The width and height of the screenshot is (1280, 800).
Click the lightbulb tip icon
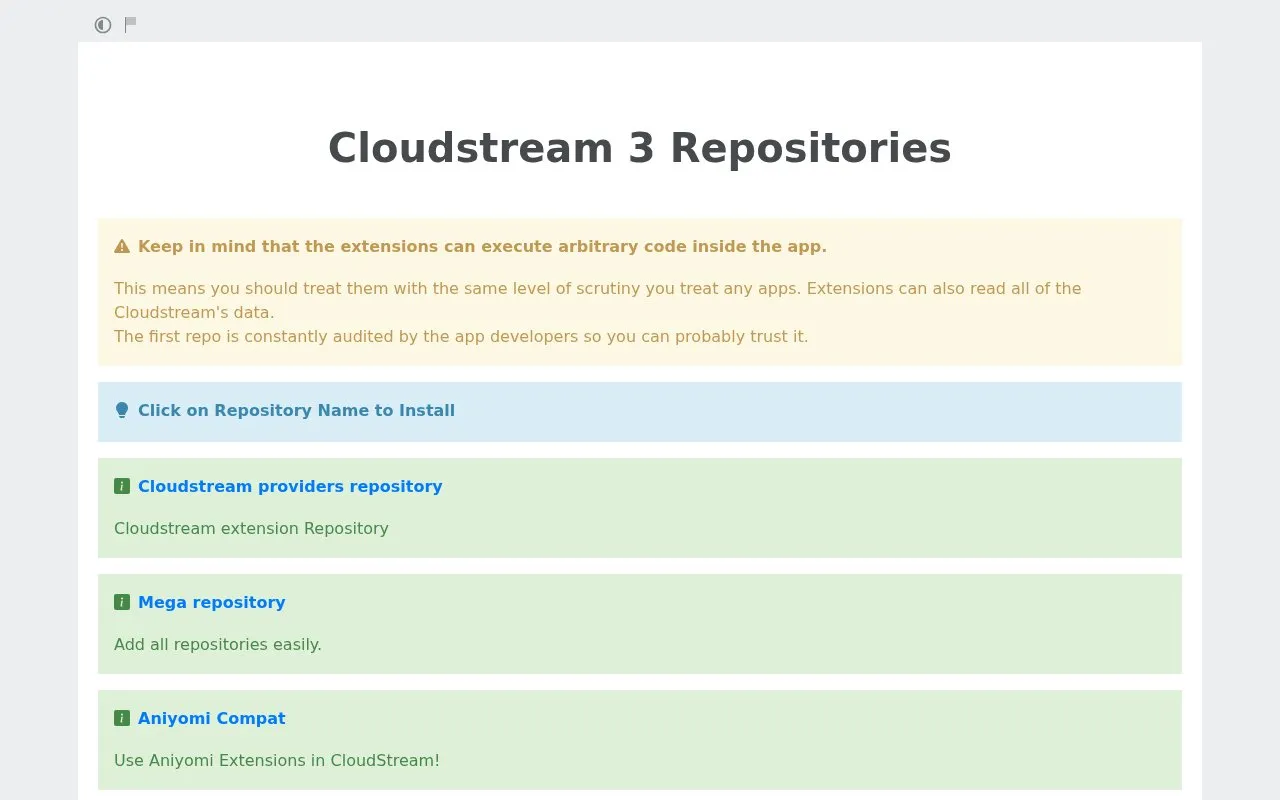tap(122, 410)
